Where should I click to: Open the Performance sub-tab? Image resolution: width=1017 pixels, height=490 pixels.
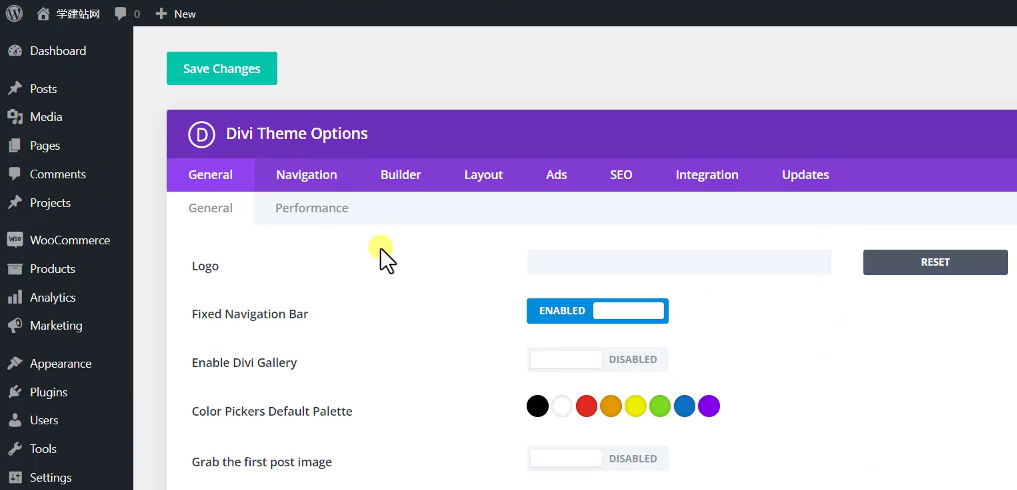[x=312, y=208]
